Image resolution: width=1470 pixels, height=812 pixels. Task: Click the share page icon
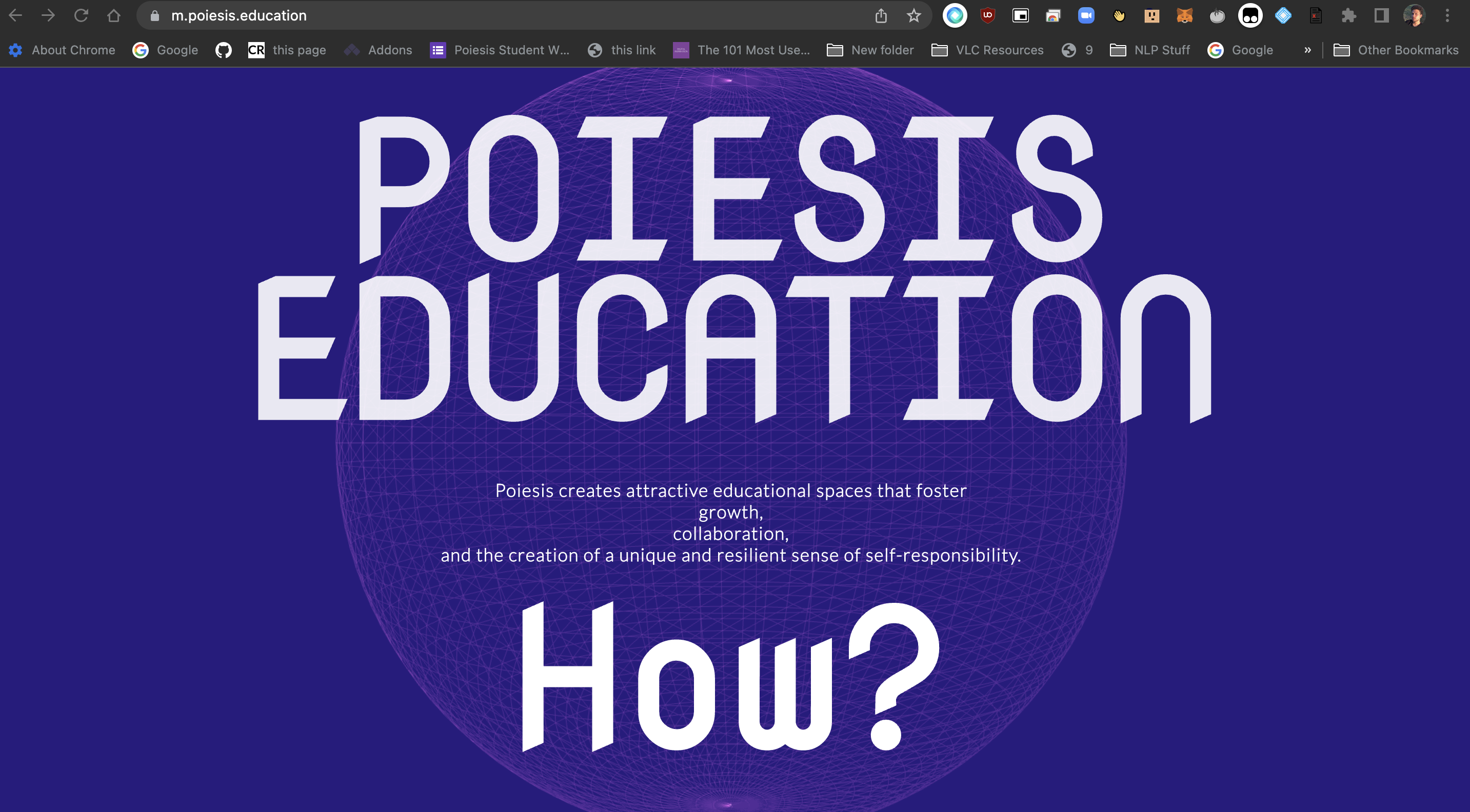(x=881, y=15)
